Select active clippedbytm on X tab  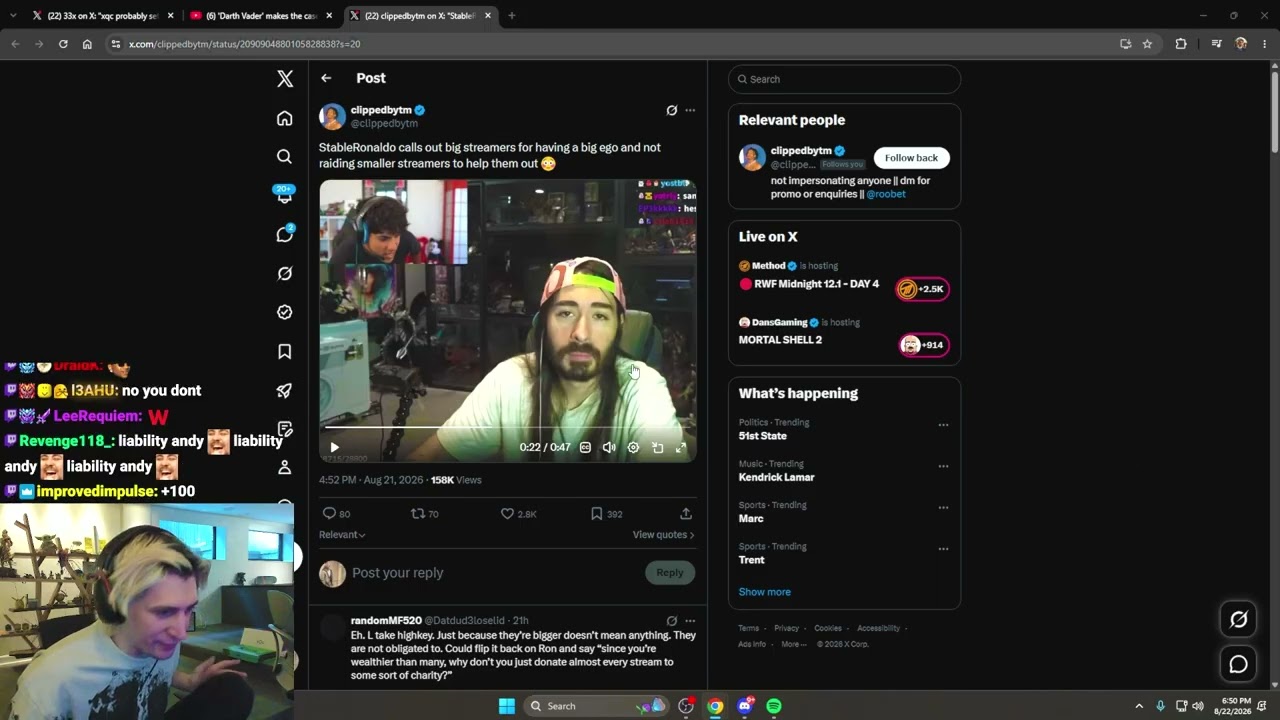click(419, 16)
